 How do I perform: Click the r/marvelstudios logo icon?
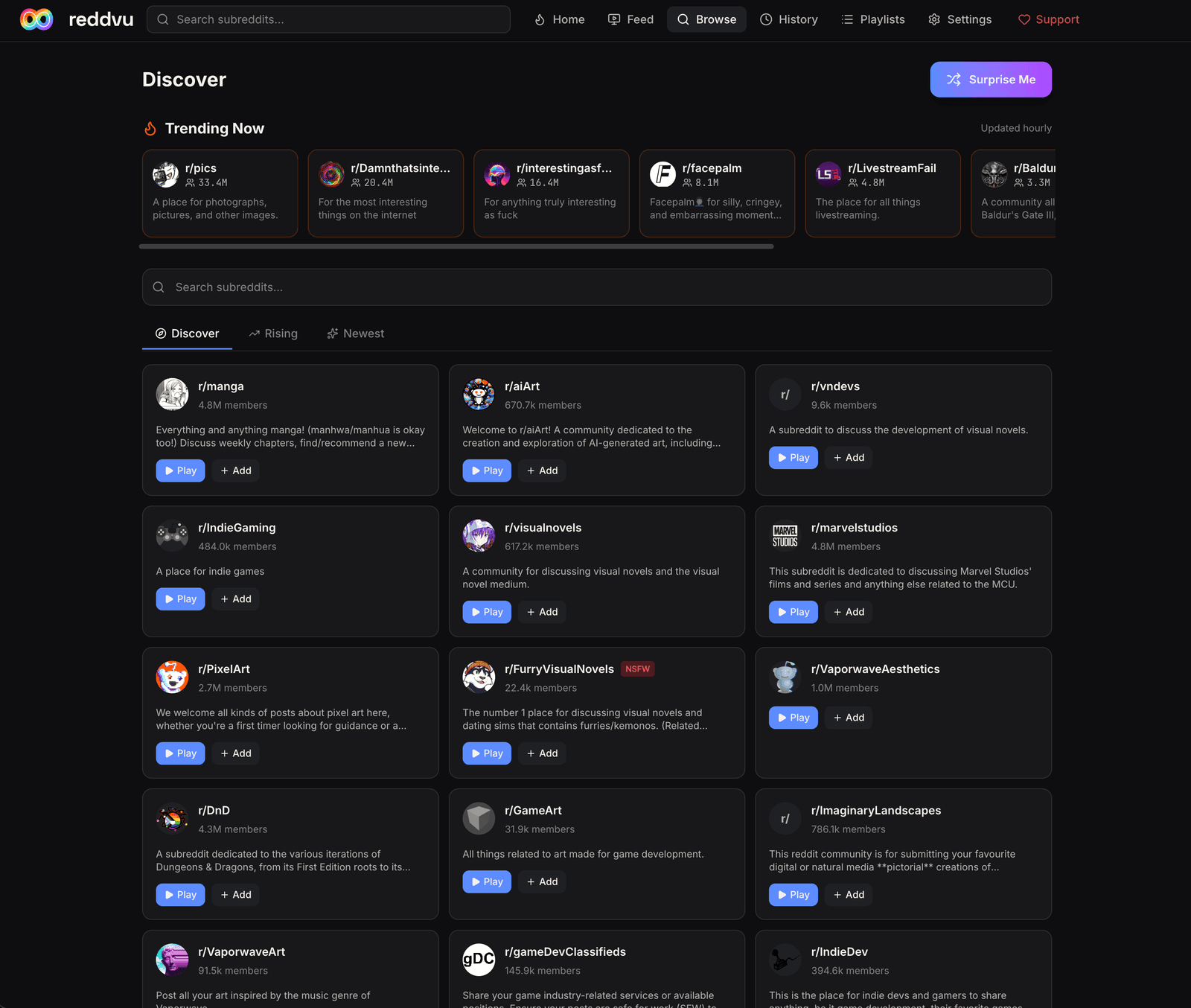coord(785,536)
